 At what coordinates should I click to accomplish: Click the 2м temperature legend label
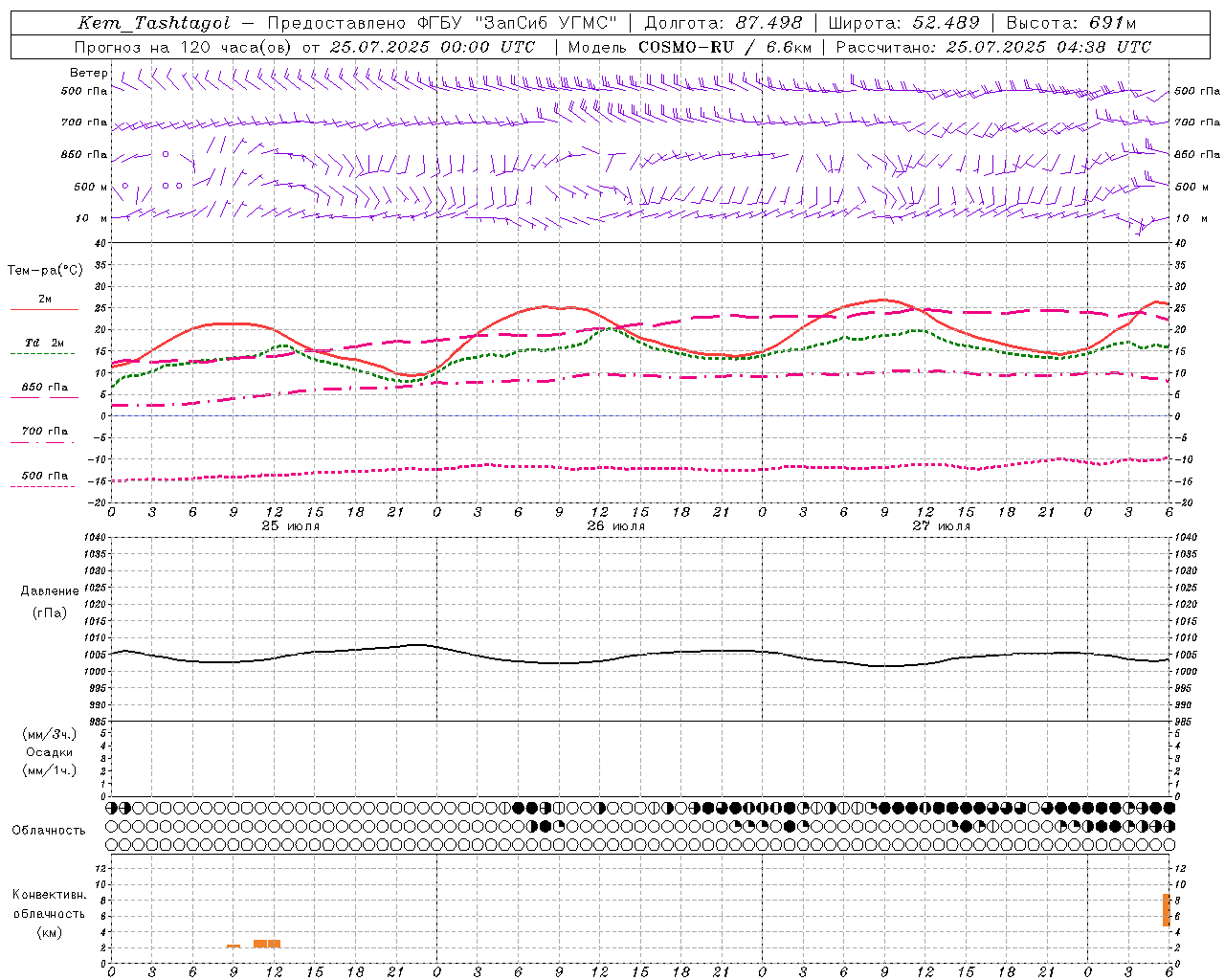pos(45,299)
